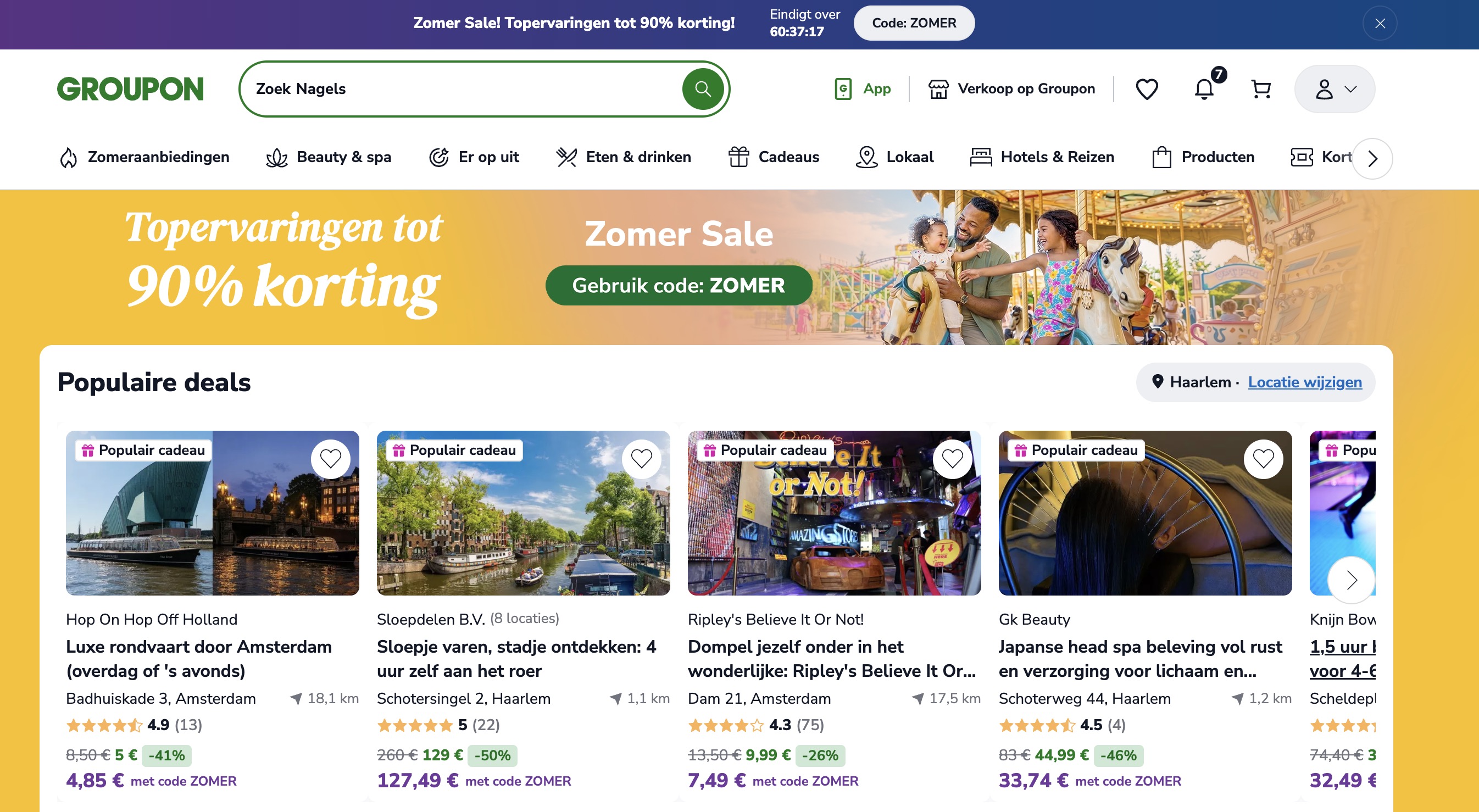Close the Zomer Sale top banner
This screenshot has width=1479, height=812.
(1380, 23)
